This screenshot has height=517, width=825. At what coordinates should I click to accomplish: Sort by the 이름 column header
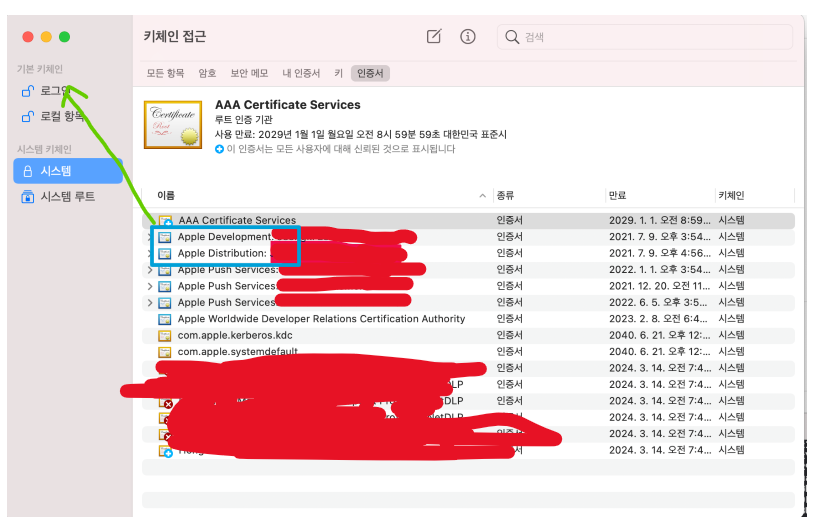click(166, 196)
